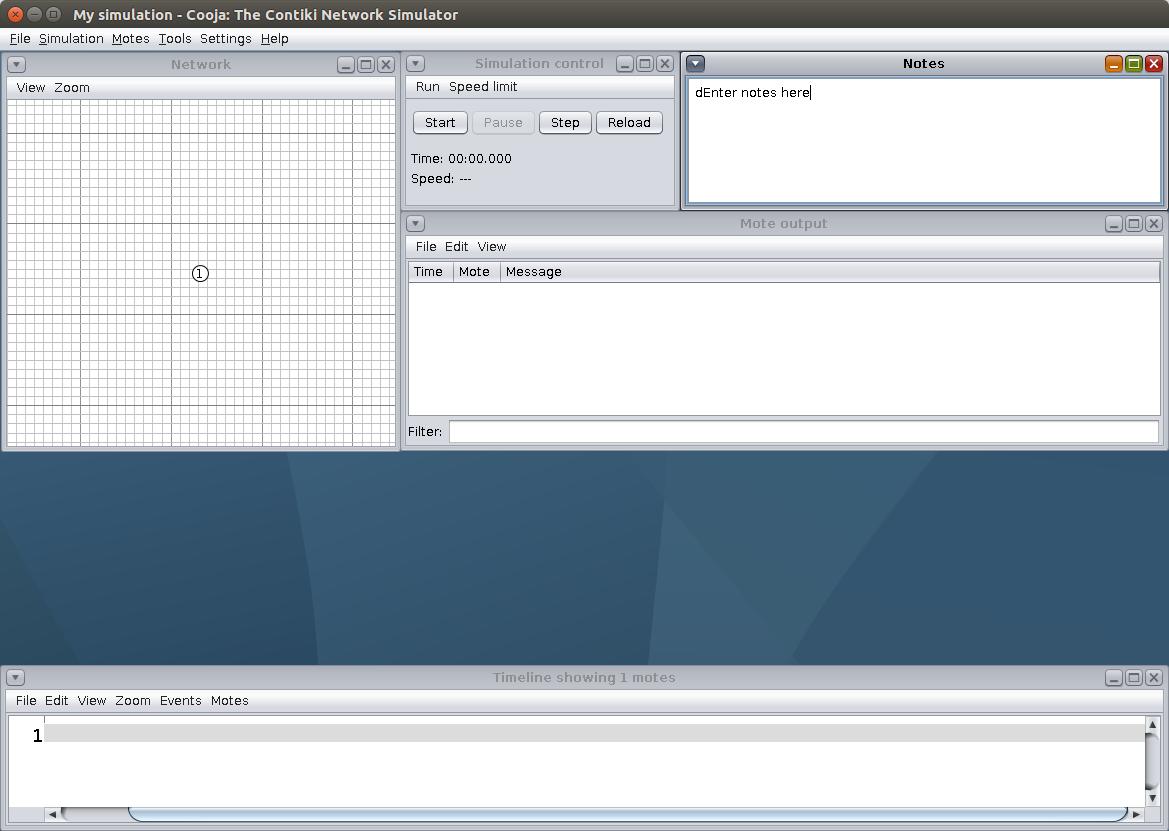Minimize the main Cooja application window
The width and height of the screenshot is (1169, 831).
34,14
